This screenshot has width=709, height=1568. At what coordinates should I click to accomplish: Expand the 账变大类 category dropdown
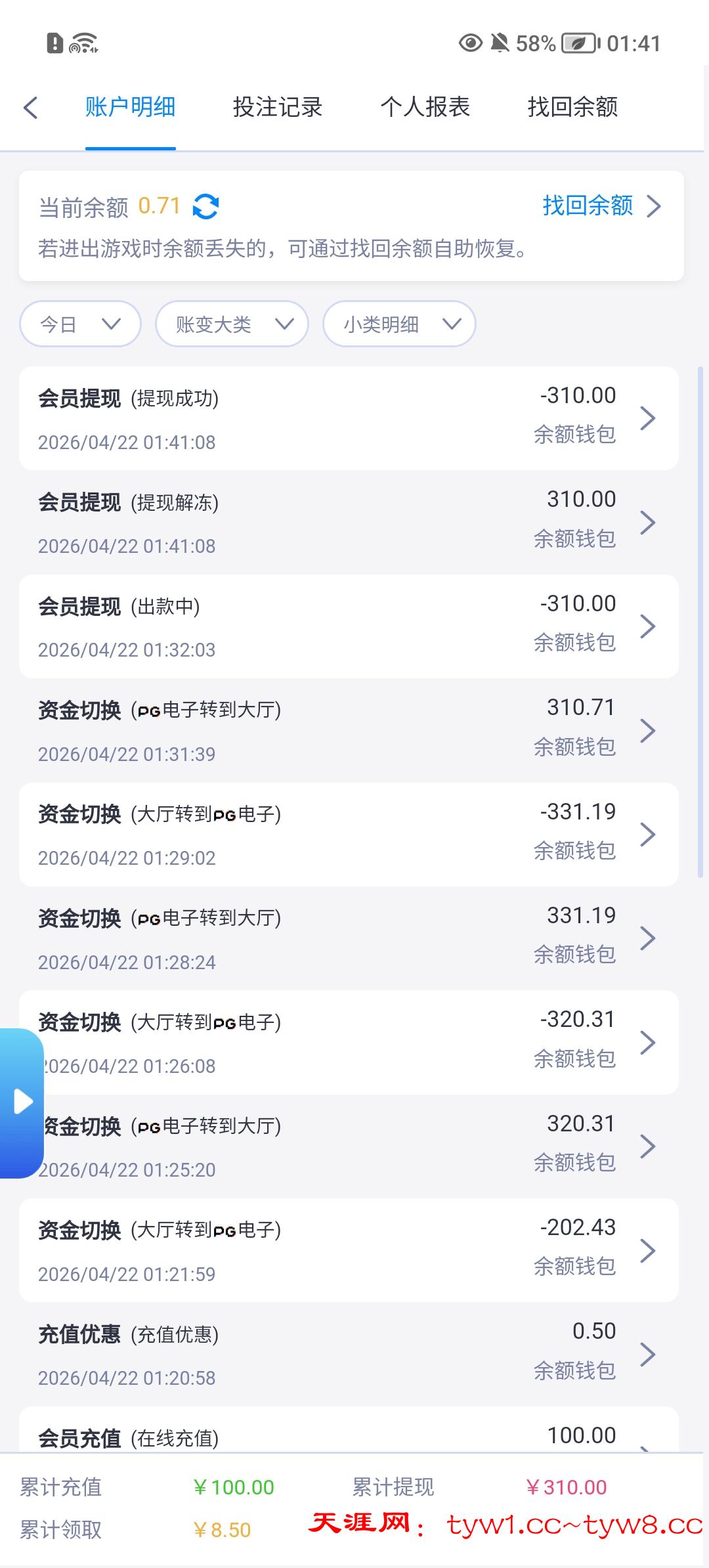[232, 324]
